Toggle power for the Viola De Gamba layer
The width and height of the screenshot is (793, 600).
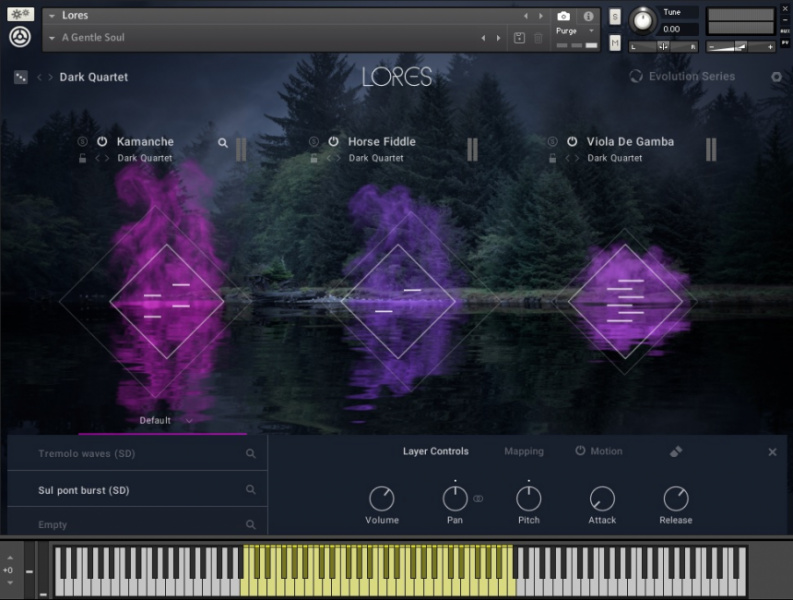572,142
